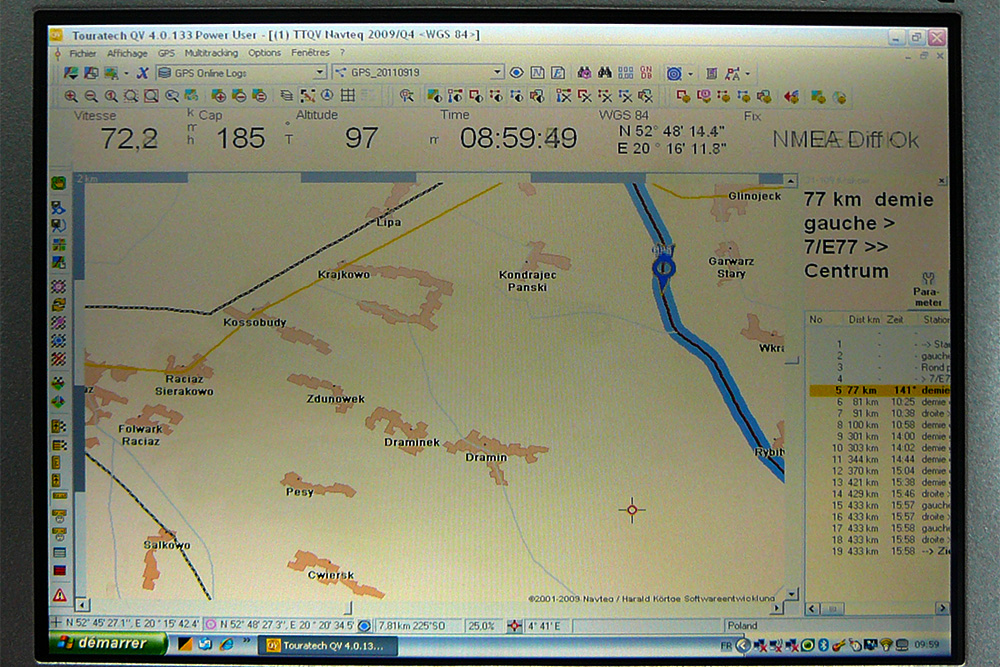Close the route analysis side panel

941,180
